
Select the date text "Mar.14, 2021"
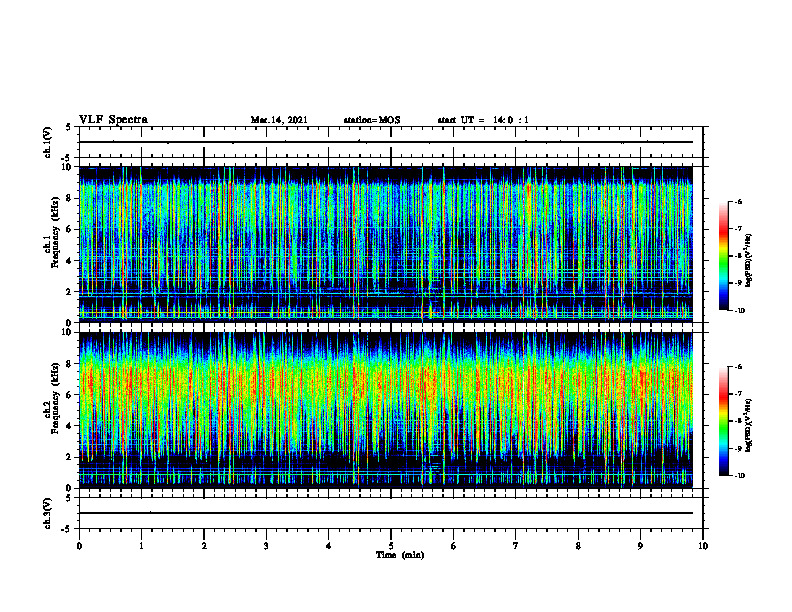[279, 120]
